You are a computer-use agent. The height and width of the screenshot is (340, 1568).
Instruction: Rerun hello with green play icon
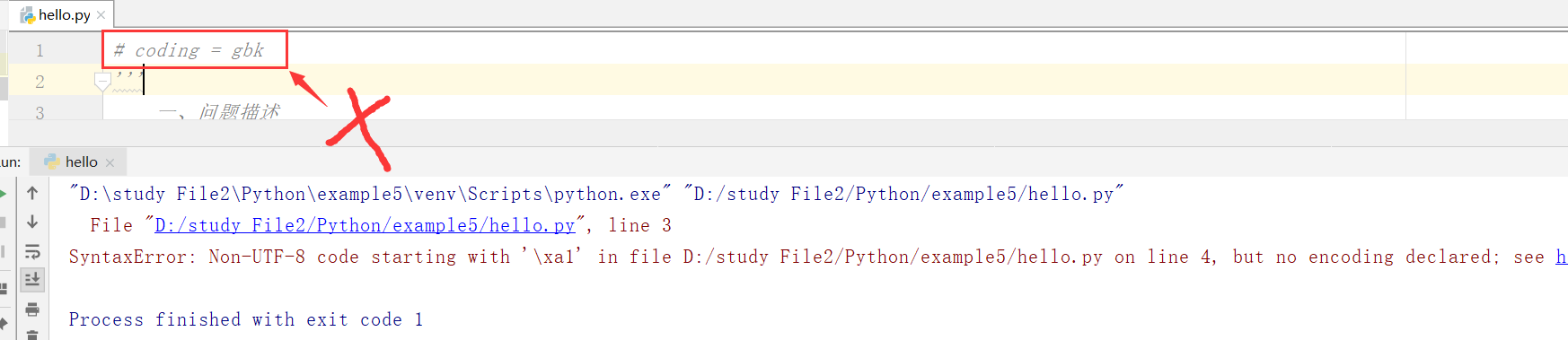click(x=3, y=193)
